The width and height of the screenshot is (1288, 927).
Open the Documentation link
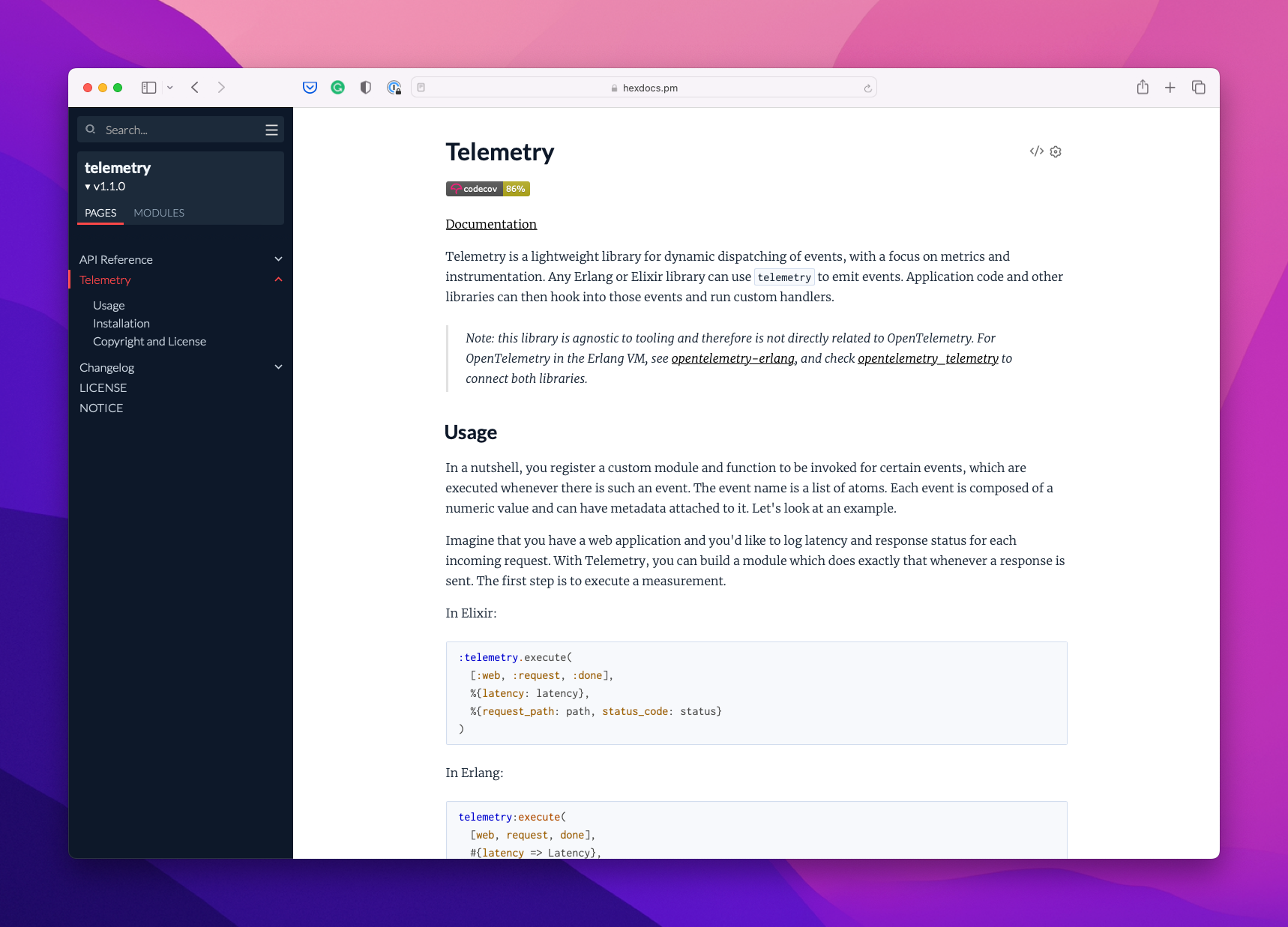(491, 224)
